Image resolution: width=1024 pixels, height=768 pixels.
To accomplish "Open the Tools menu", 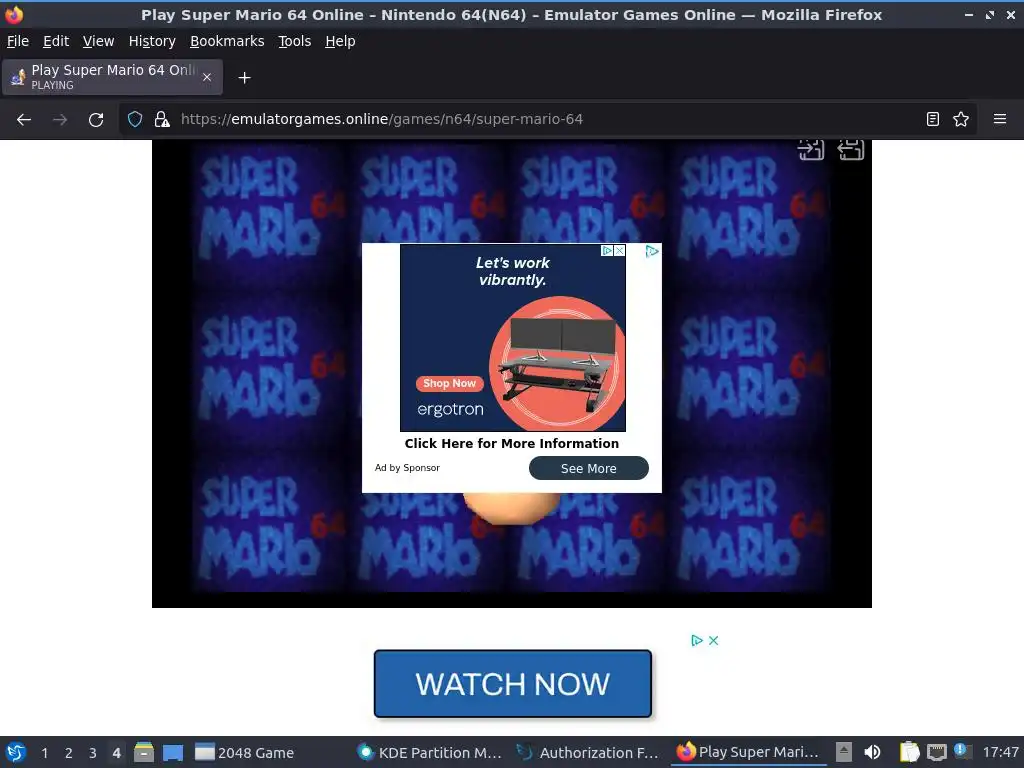I will 295,41.
